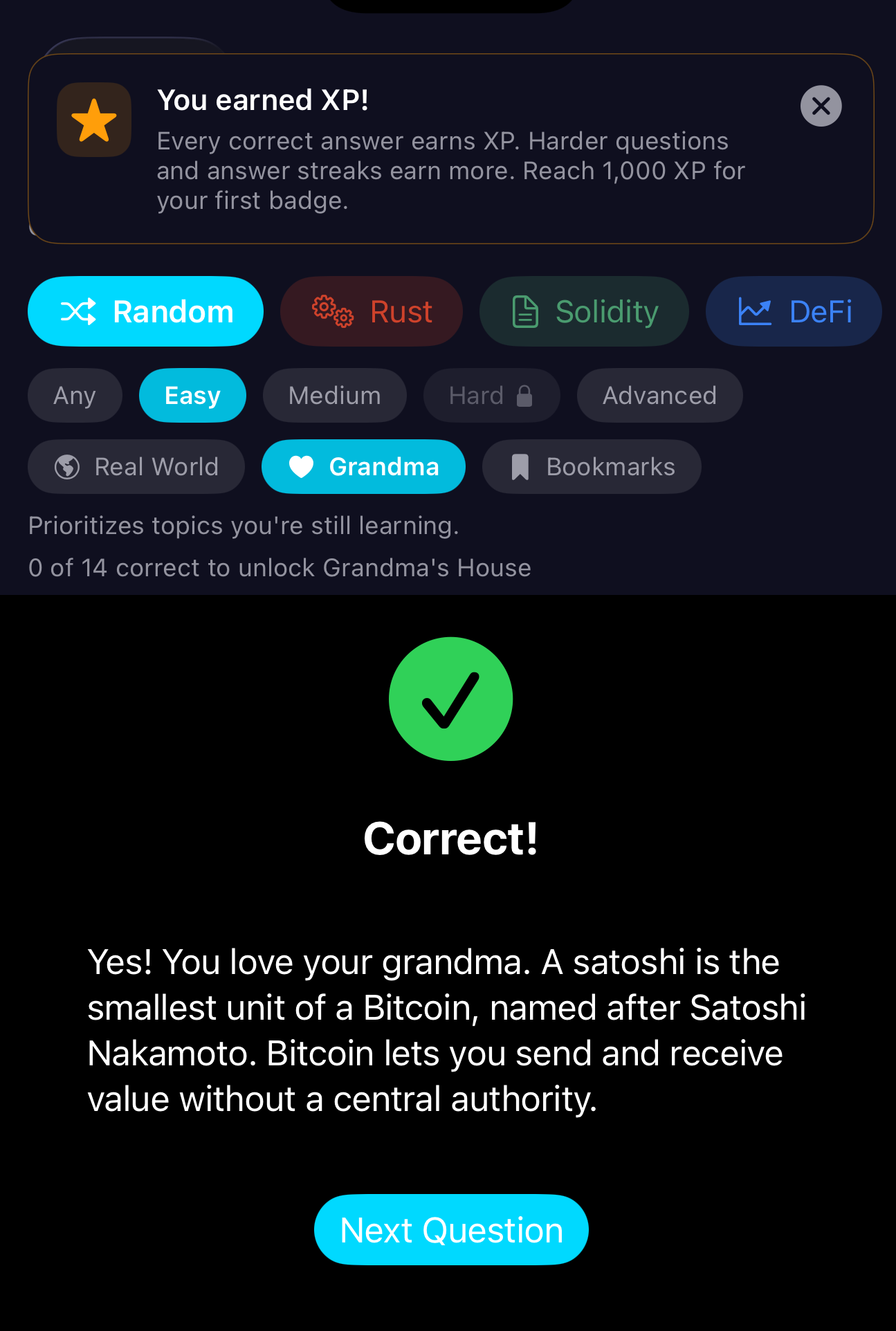Choose the Advanced difficulty chip
The width and height of the screenshot is (896, 1331).
point(659,396)
